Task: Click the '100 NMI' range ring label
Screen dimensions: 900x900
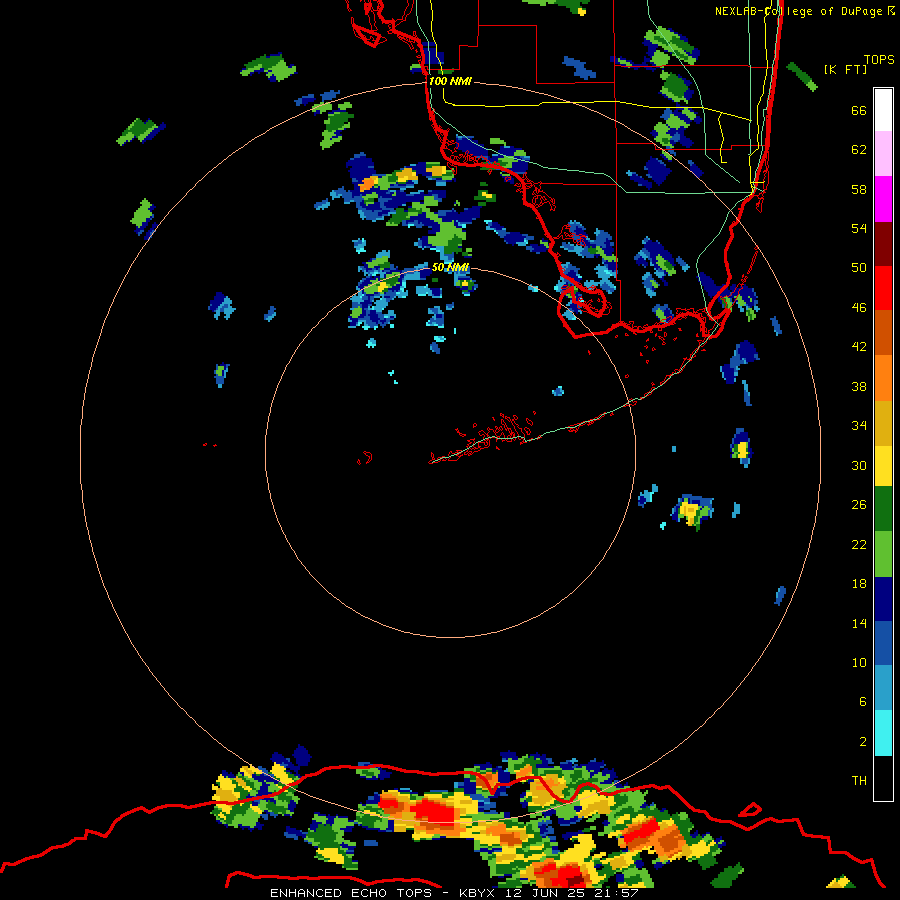Action: coord(450,81)
